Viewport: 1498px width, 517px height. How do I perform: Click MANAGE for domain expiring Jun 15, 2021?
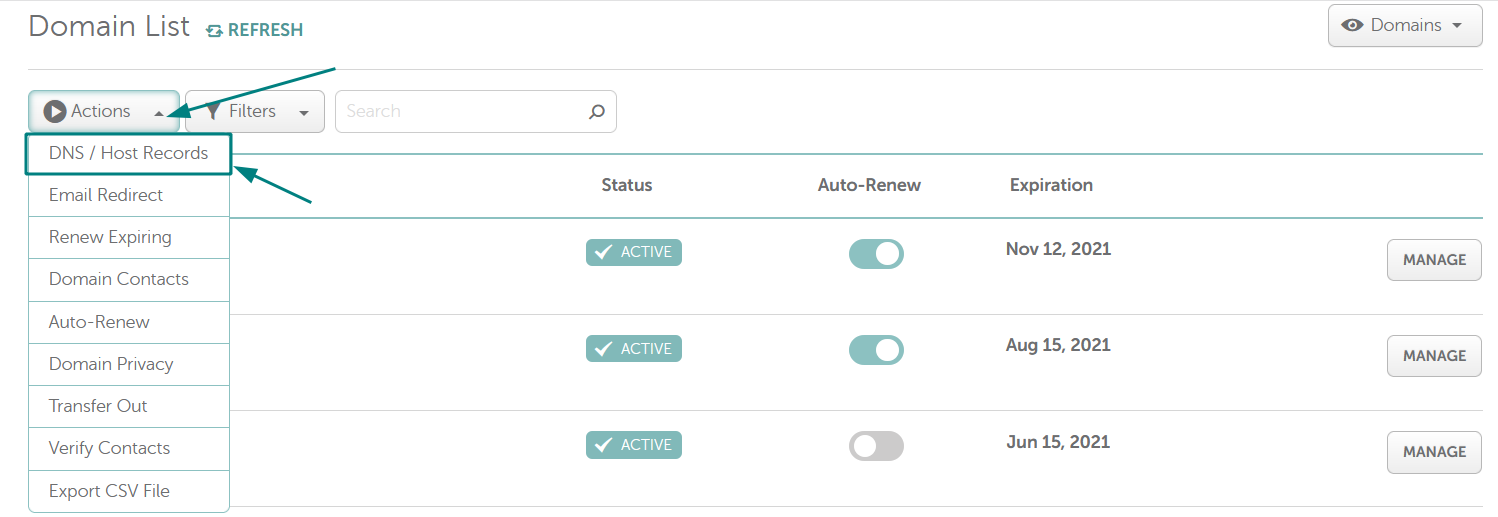pyautogui.click(x=1434, y=452)
